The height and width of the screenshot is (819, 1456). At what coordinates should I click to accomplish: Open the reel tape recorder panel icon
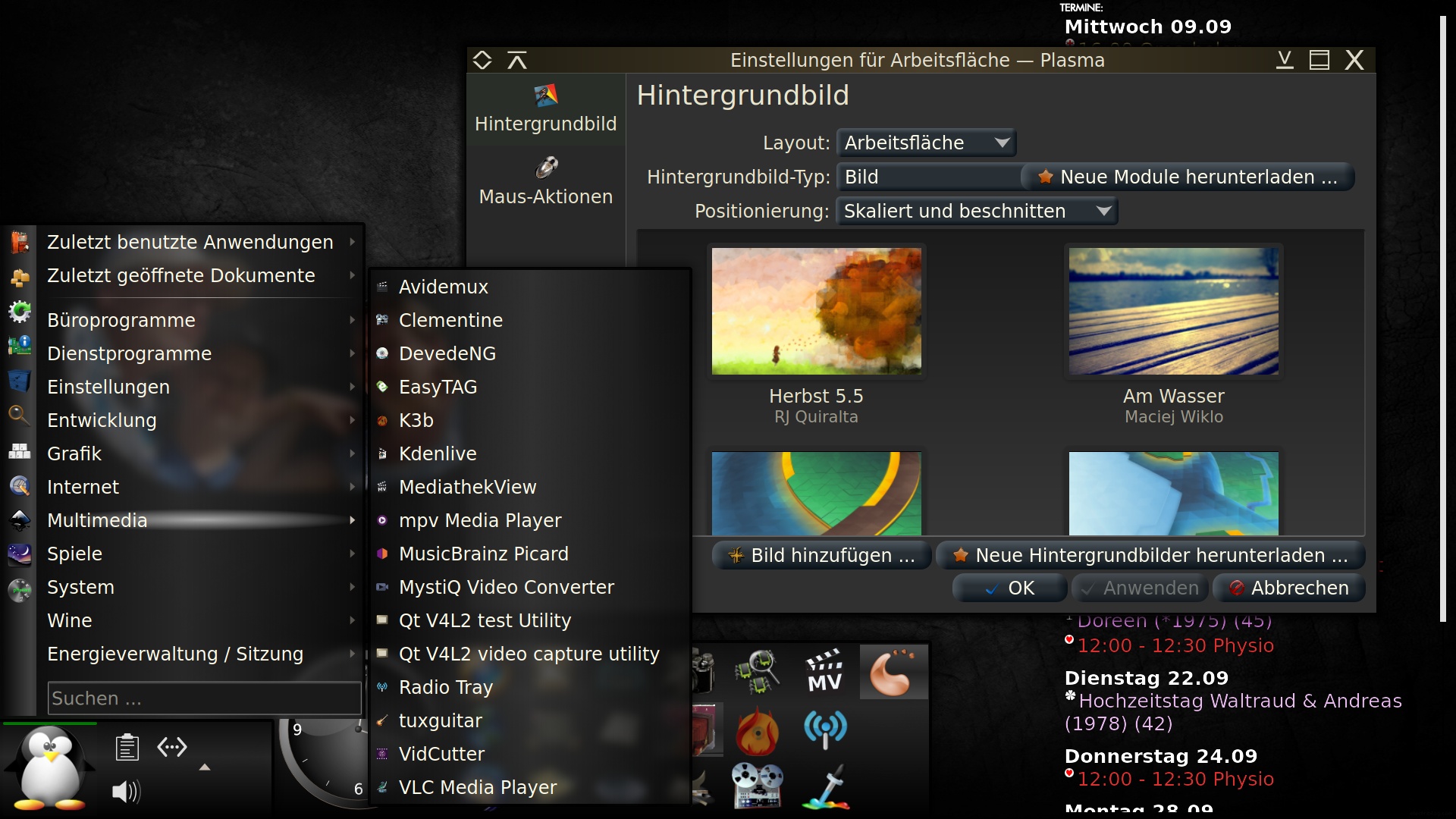pos(757,786)
